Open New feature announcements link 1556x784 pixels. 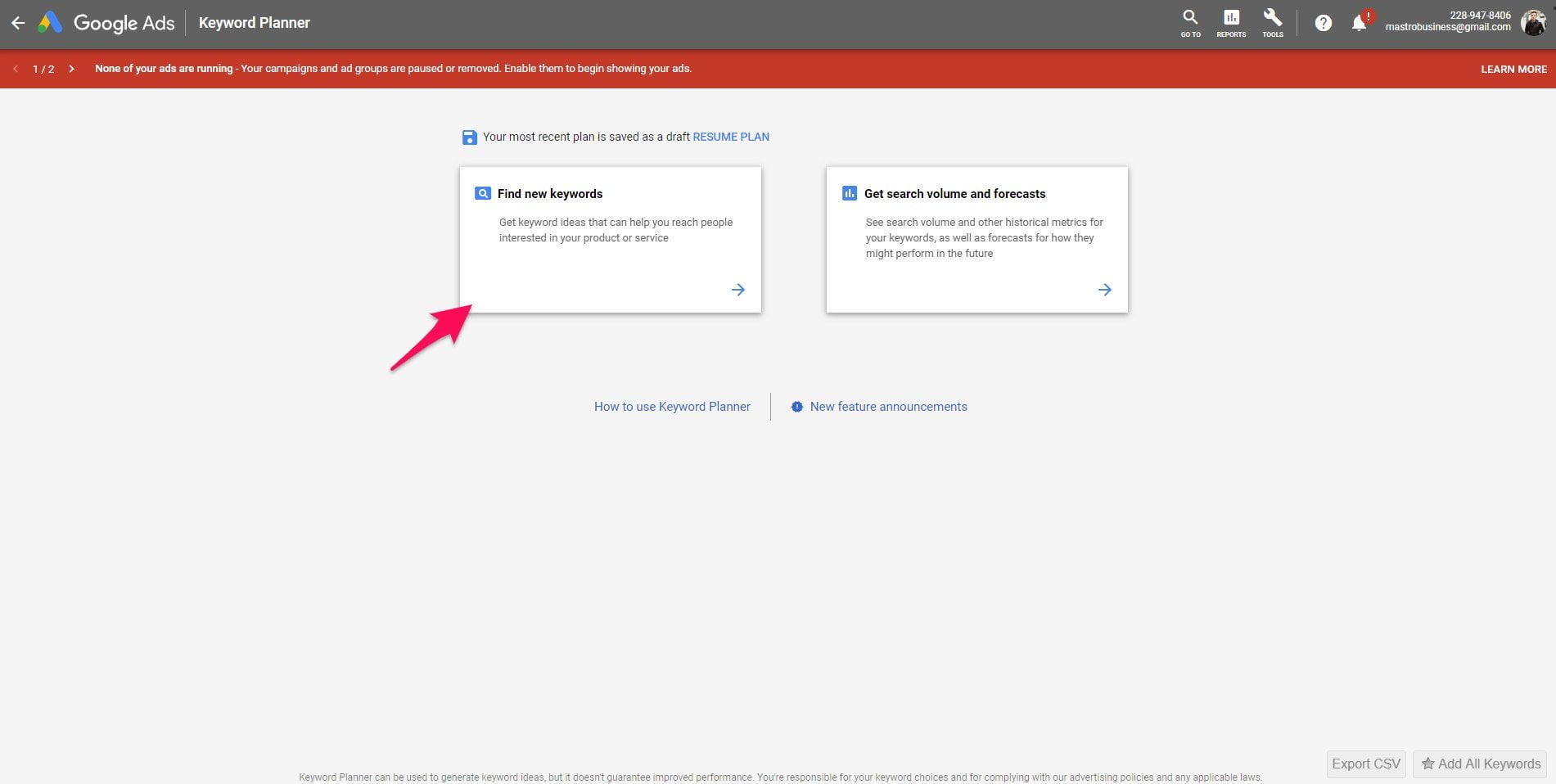[x=889, y=407]
